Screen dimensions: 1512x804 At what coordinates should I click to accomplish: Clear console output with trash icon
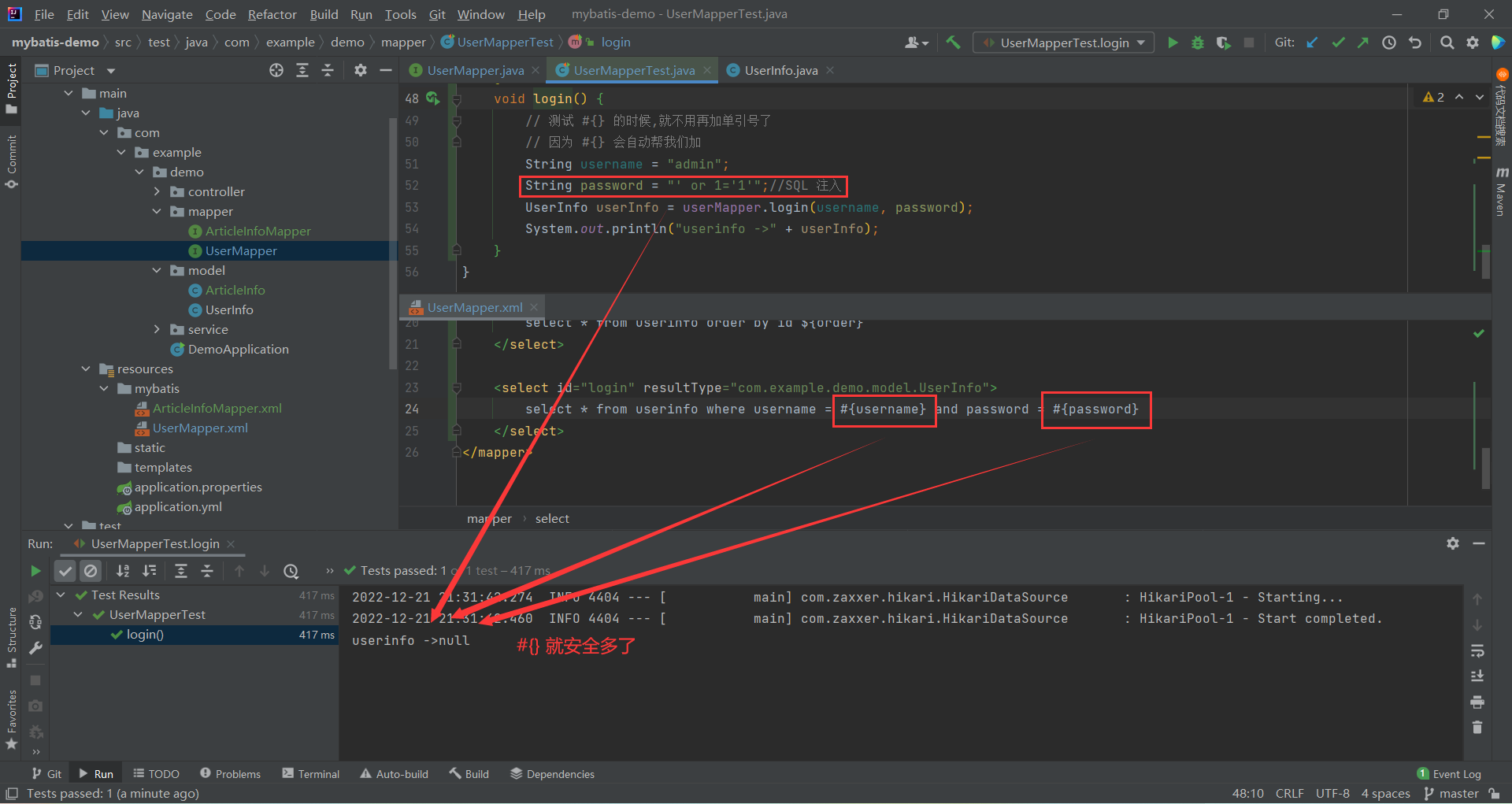pyautogui.click(x=1477, y=728)
